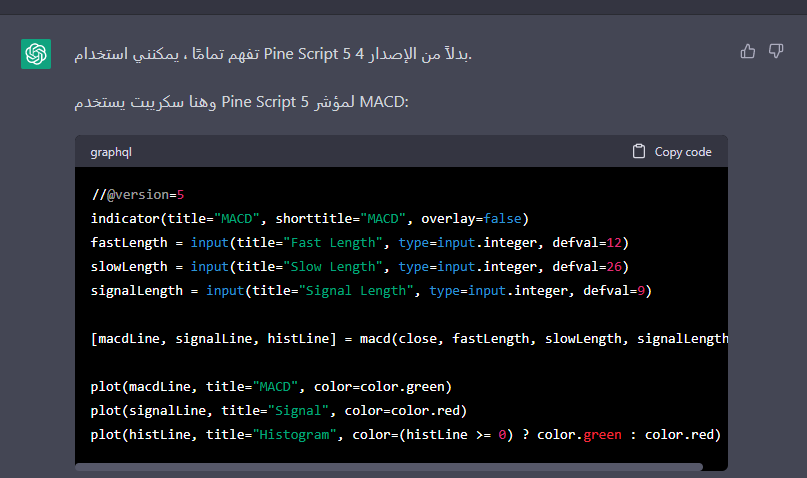Click the Copy code button
This screenshot has width=807, height=478.
point(672,152)
